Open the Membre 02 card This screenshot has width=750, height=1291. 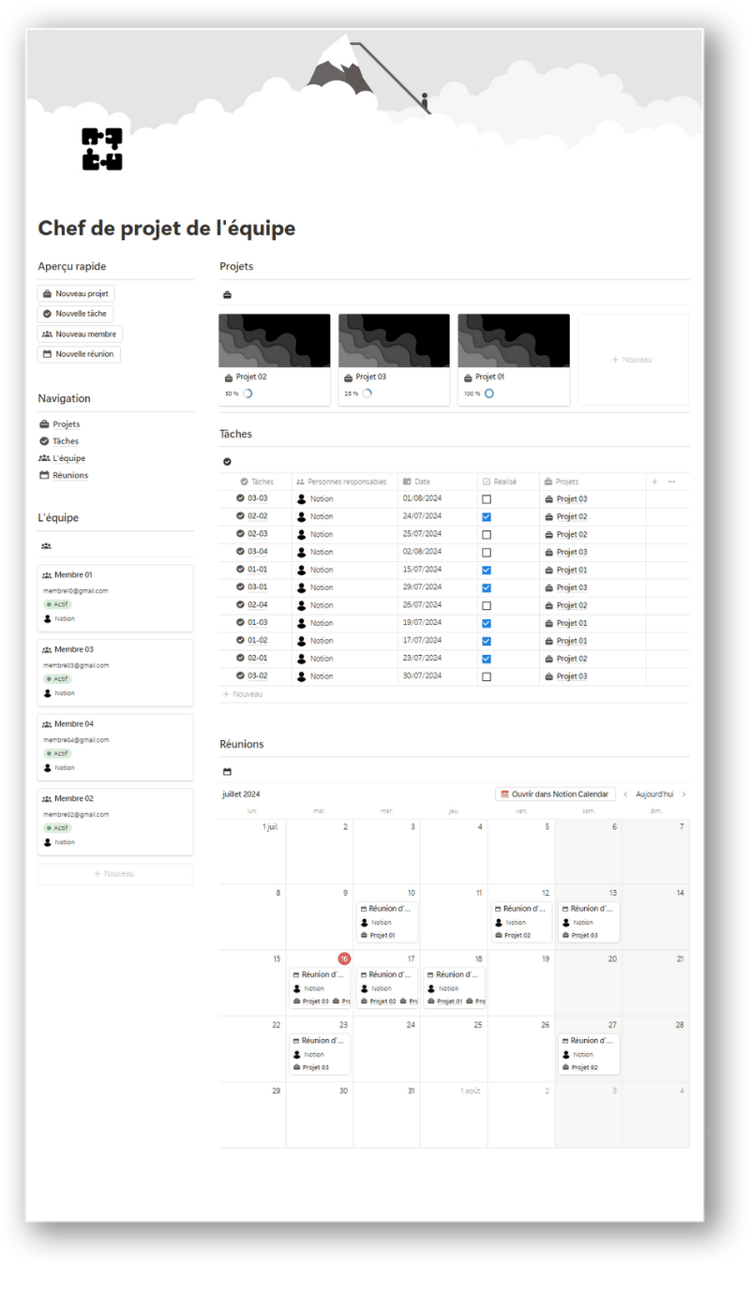click(x=115, y=822)
